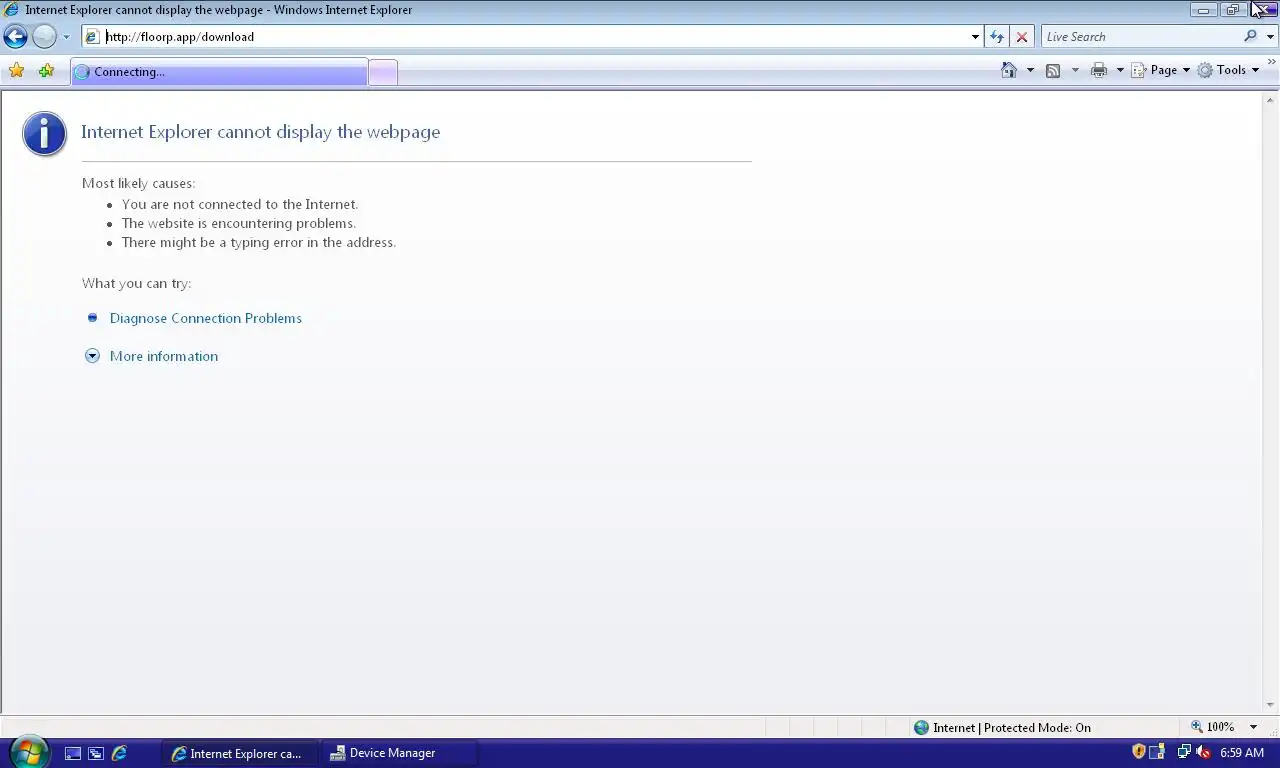The width and height of the screenshot is (1280, 768).
Task: Click Switch Between Windows quick launch icon
Action: [x=96, y=753]
